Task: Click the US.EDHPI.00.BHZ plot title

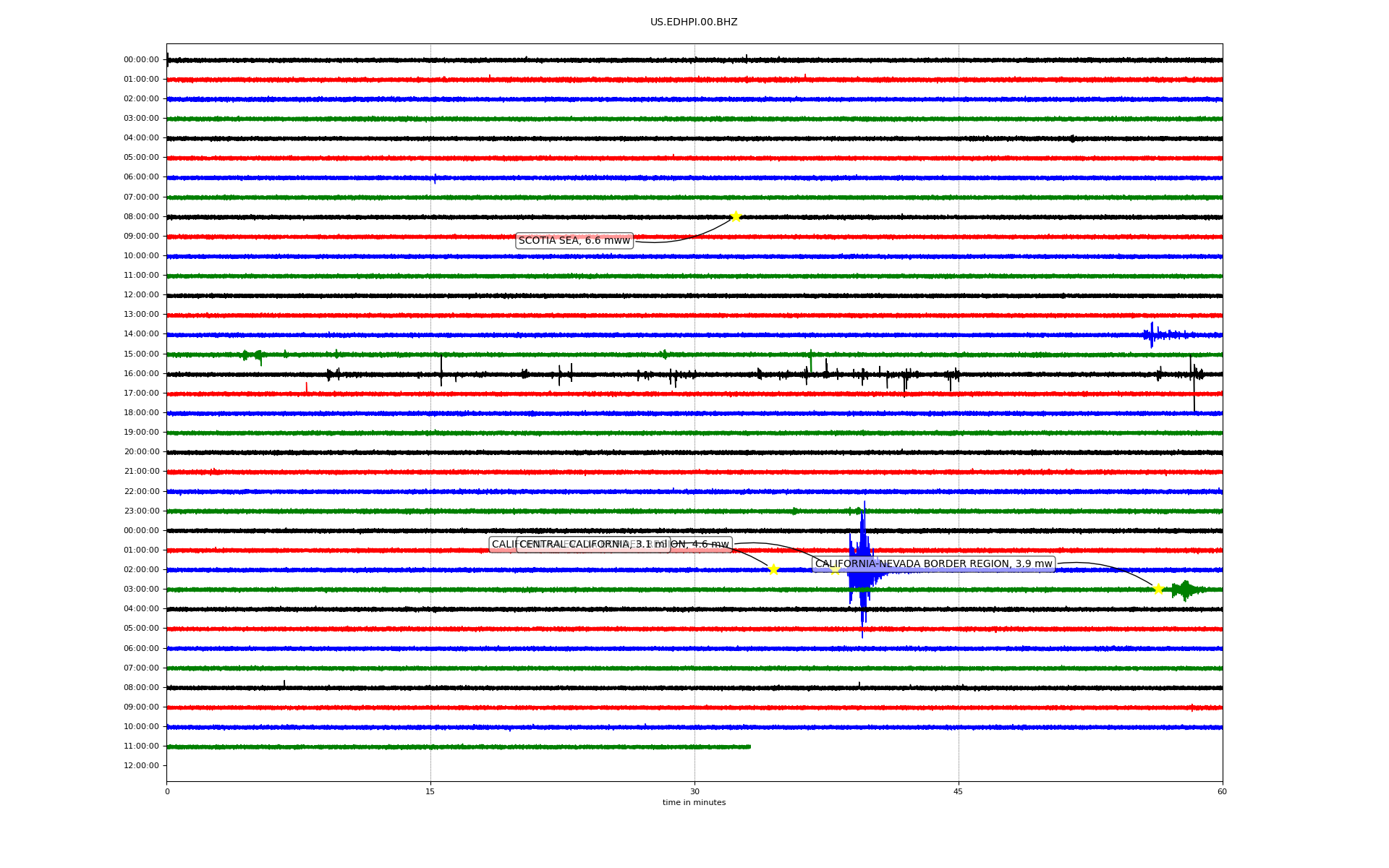Action: (694, 22)
